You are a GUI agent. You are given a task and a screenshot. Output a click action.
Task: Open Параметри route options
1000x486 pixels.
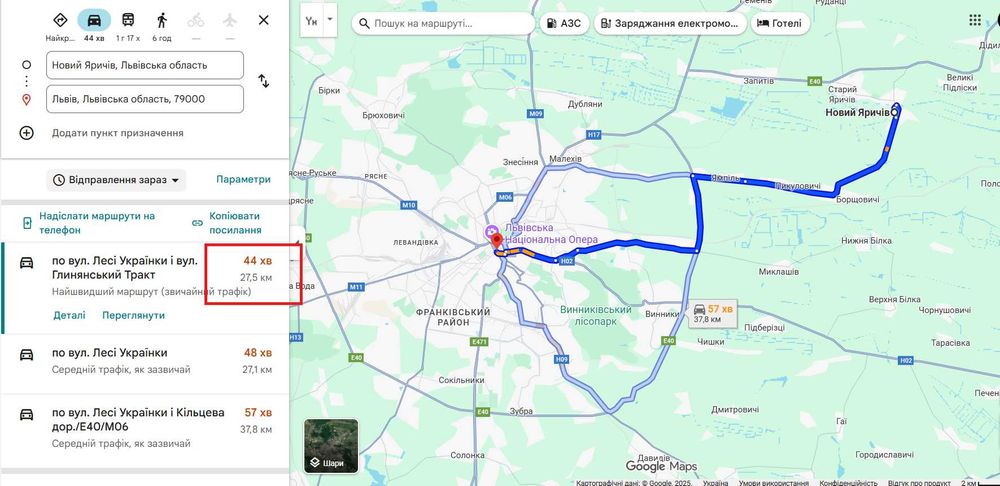coord(243,179)
